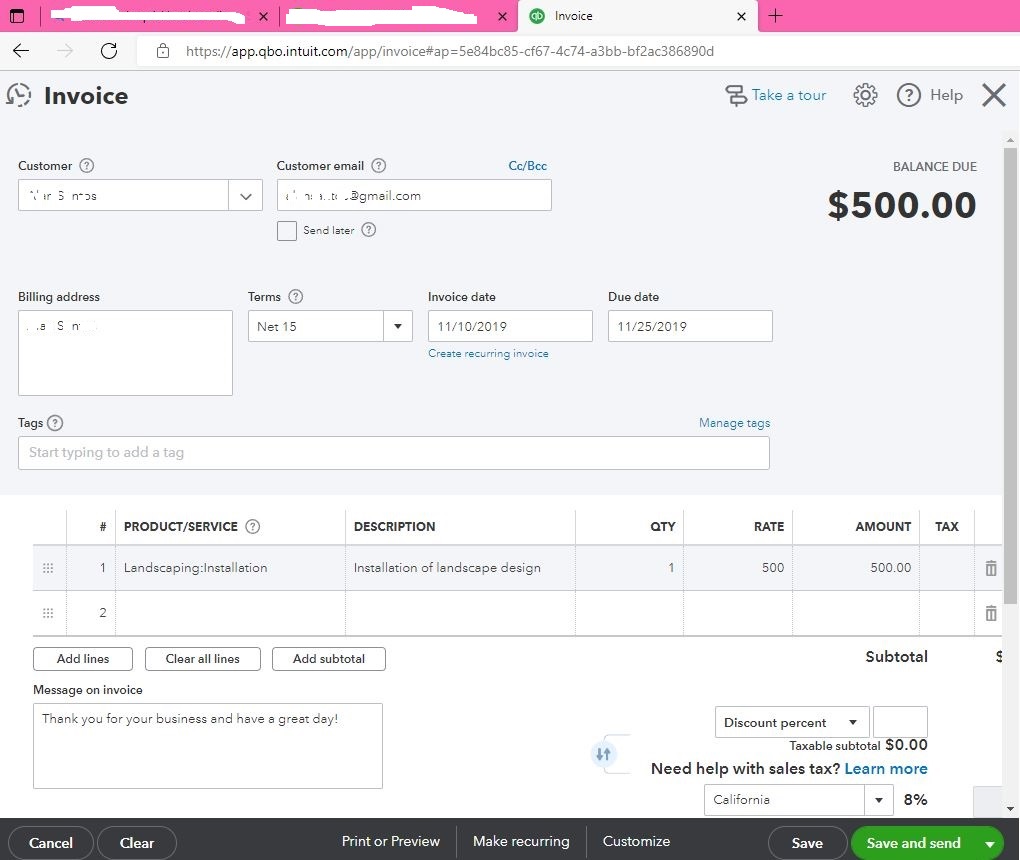Click the browser back arrow
The image size is (1020, 860).
pos(21,51)
